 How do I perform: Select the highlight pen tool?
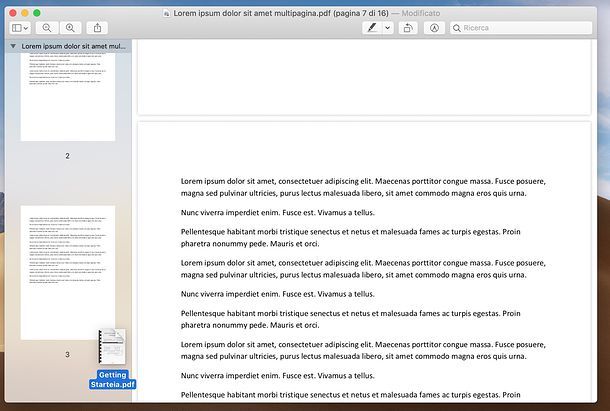pos(372,28)
